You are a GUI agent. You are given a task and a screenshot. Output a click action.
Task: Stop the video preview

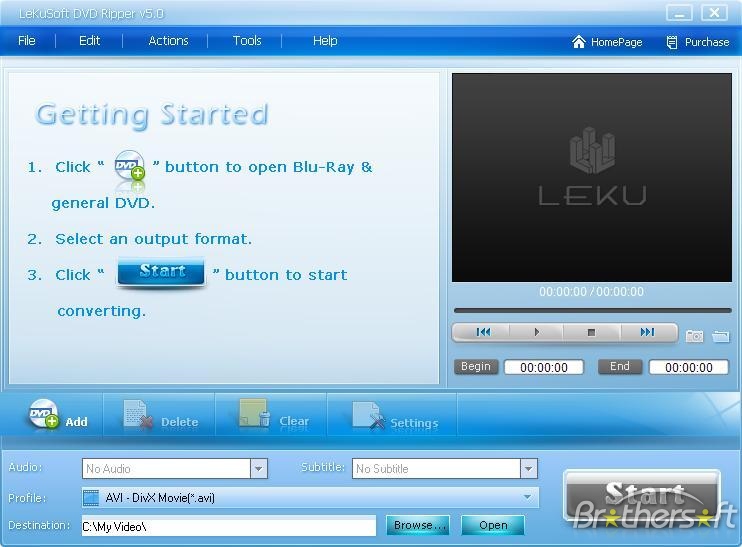[x=591, y=332]
